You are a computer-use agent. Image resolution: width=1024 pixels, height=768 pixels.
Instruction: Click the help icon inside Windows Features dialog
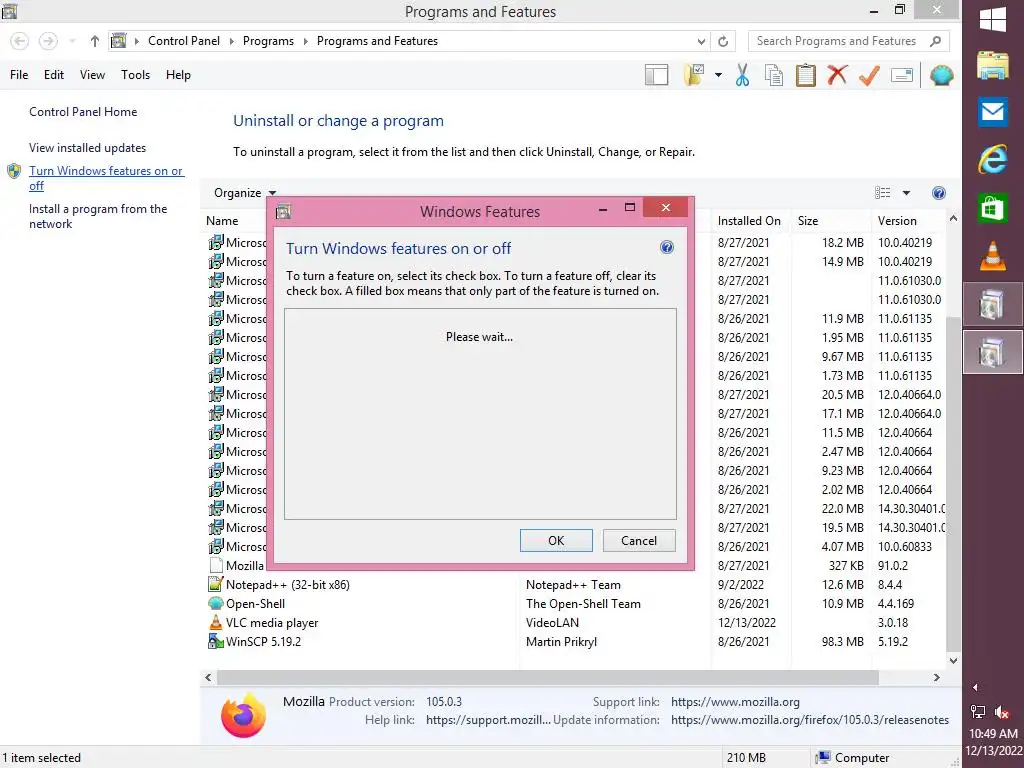(666, 248)
